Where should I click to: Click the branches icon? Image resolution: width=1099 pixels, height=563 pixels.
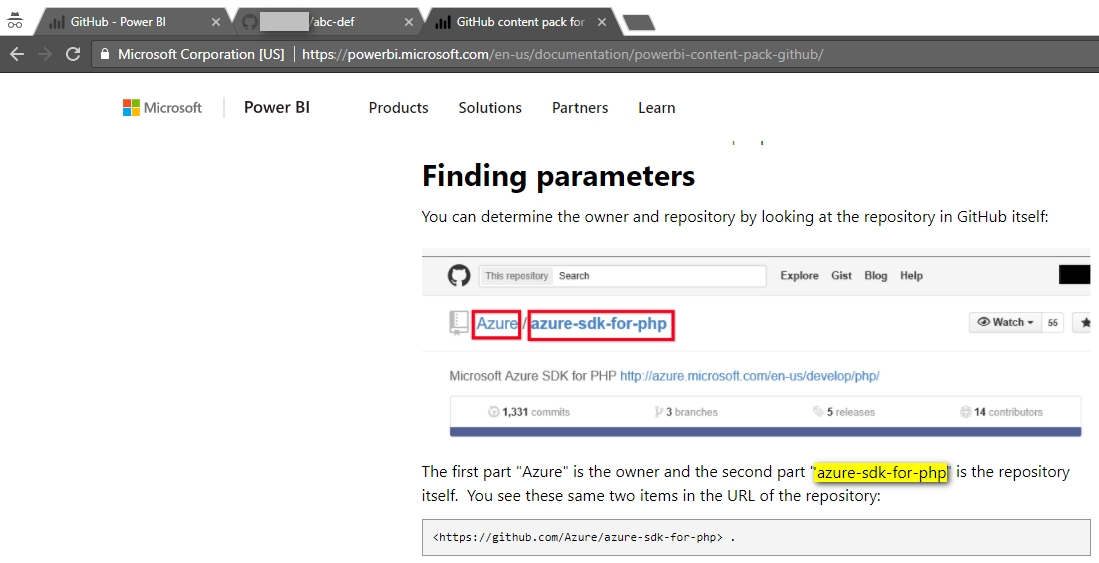click(658, 412)
